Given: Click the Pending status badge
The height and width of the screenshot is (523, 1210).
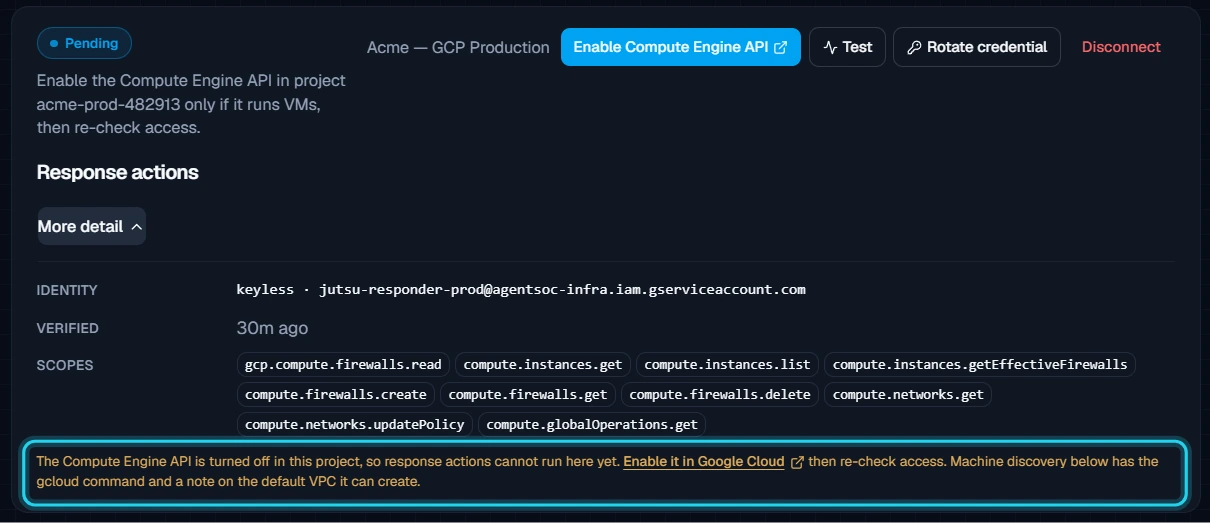Looking at the screenshot, I should coord(84,43).
